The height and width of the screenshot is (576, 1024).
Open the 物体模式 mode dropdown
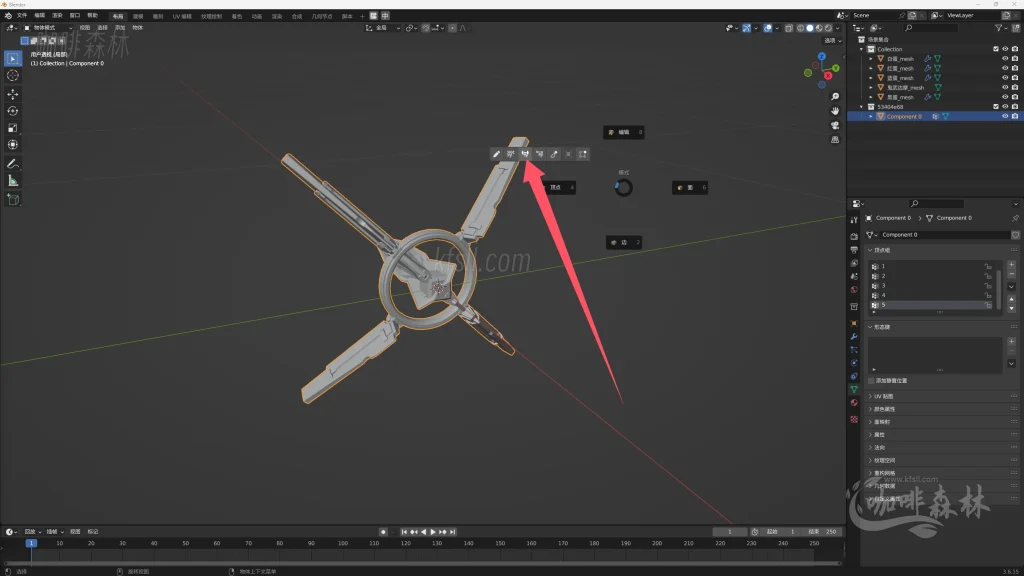[x=48, y=28]
